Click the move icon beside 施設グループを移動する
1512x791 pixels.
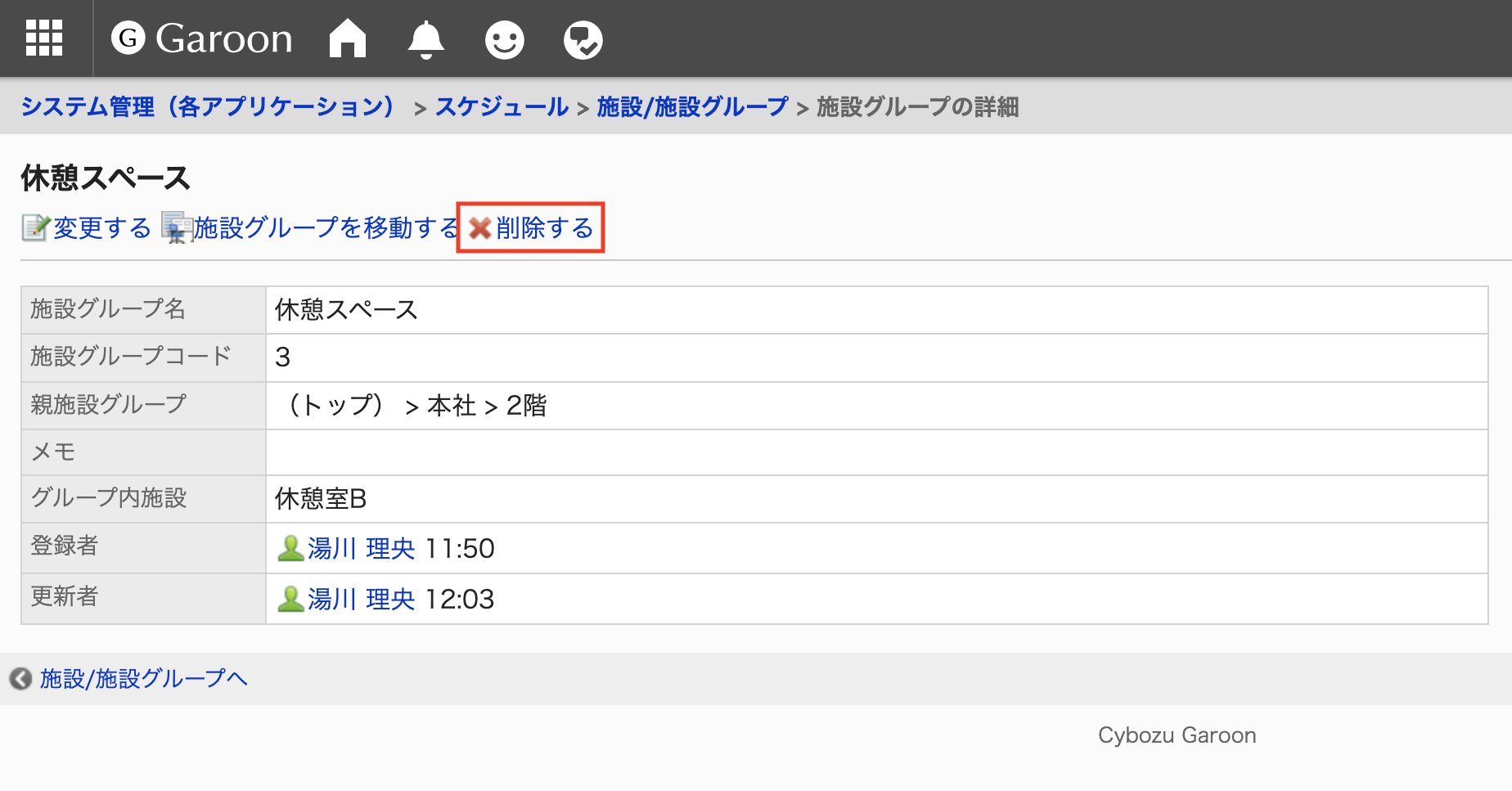tap(175, 228)
